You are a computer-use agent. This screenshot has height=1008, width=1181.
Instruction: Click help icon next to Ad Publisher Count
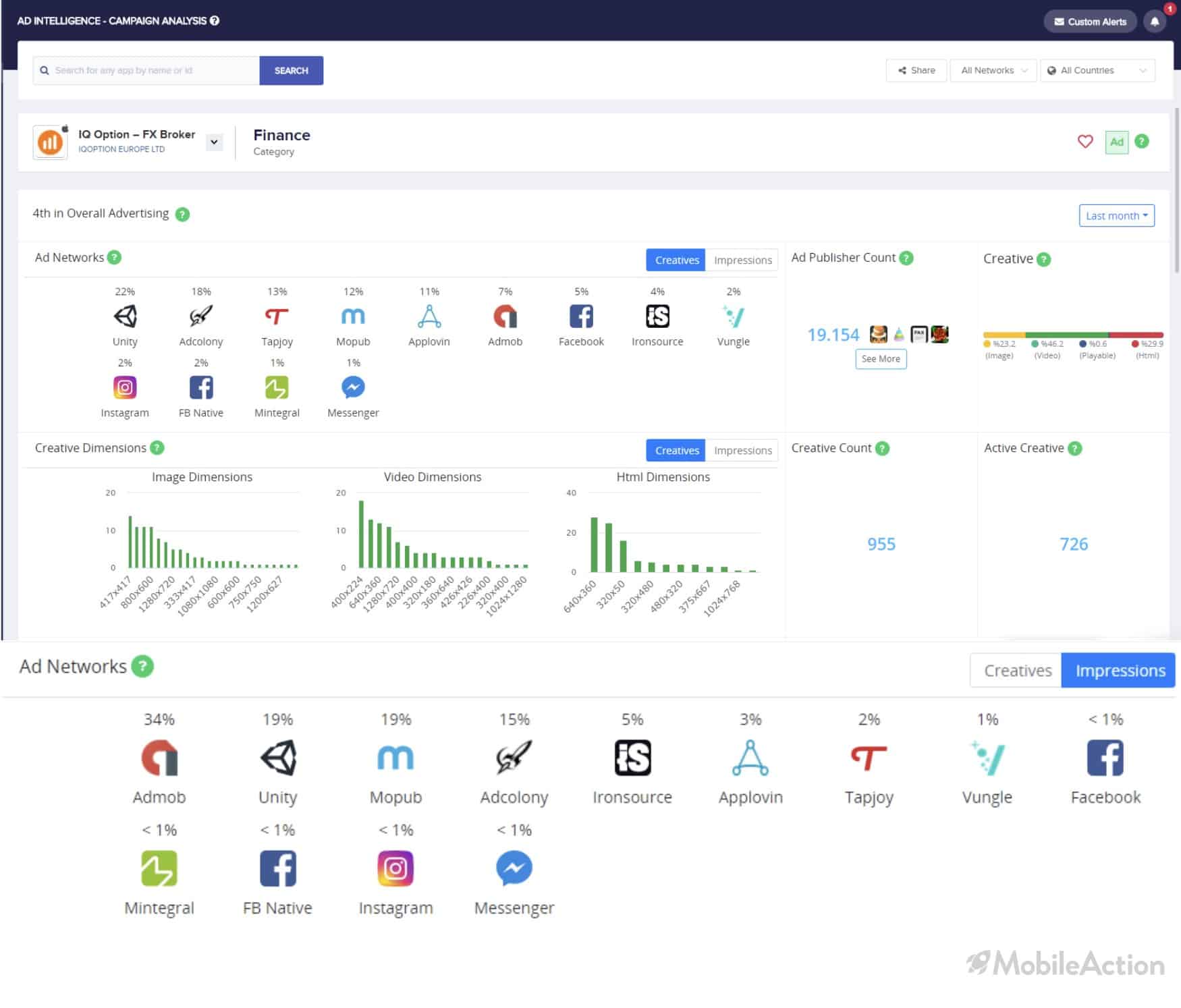pos(906,258)
